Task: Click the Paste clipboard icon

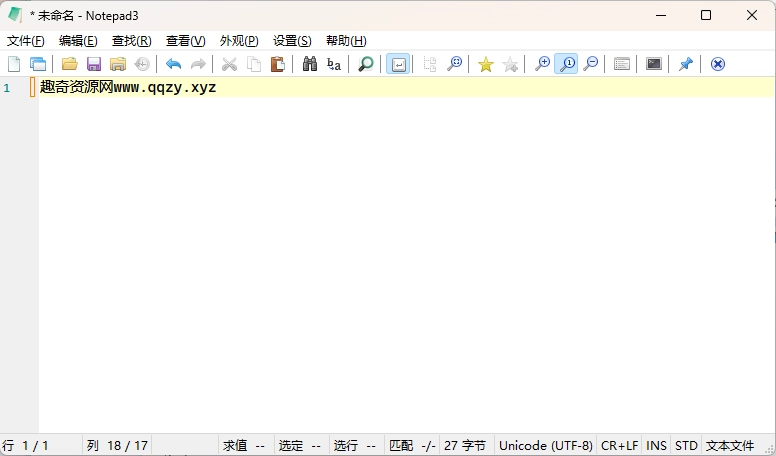Action: click(278, 64)
